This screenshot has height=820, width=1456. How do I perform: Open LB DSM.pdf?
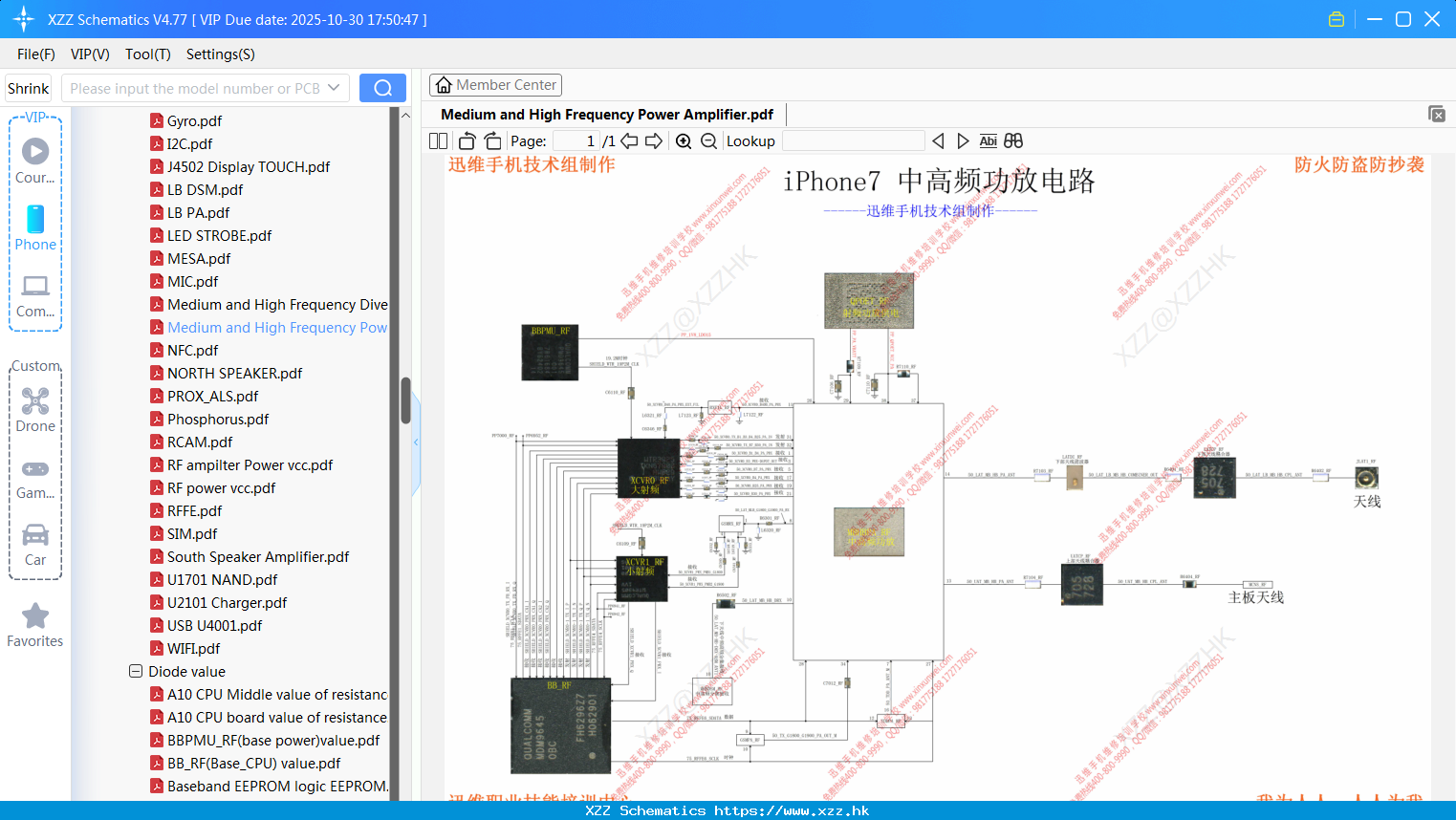click(x=196, y=189)
